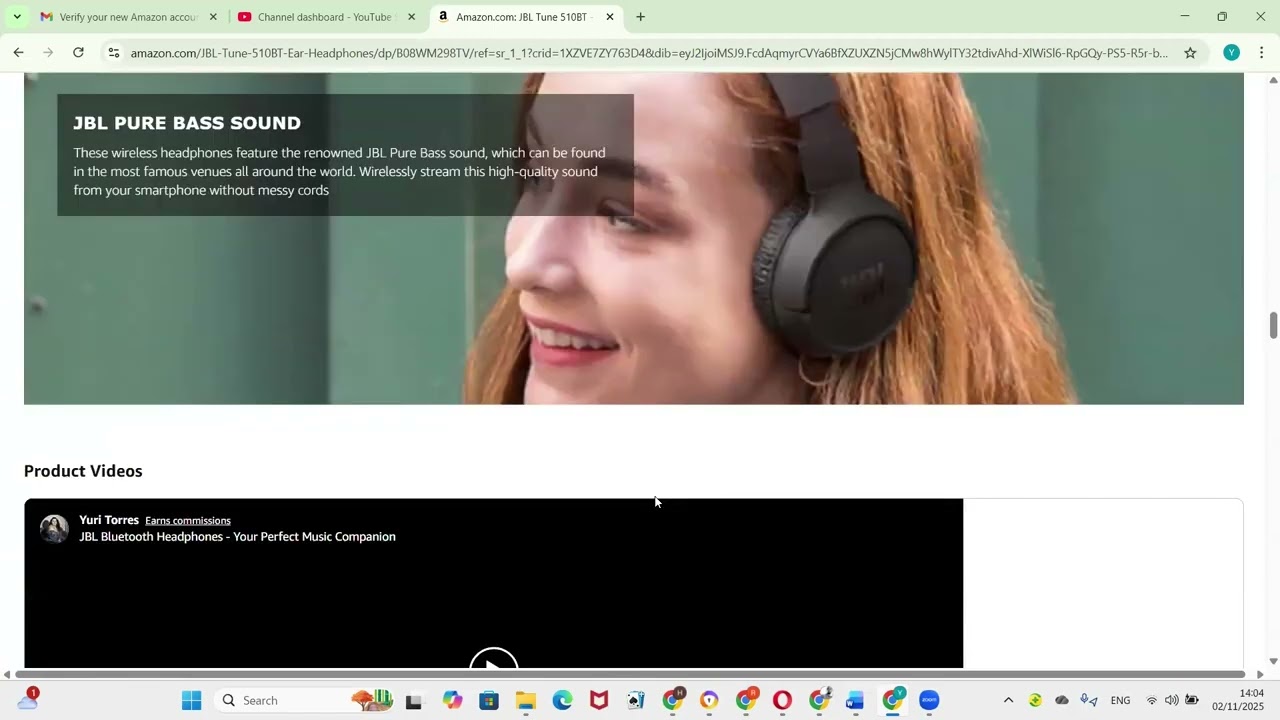Image resolution: width=1280 pixels, height=720 pixels.
Task: Click the JBL PURE BASS SOUND heading
Action: 187,123
